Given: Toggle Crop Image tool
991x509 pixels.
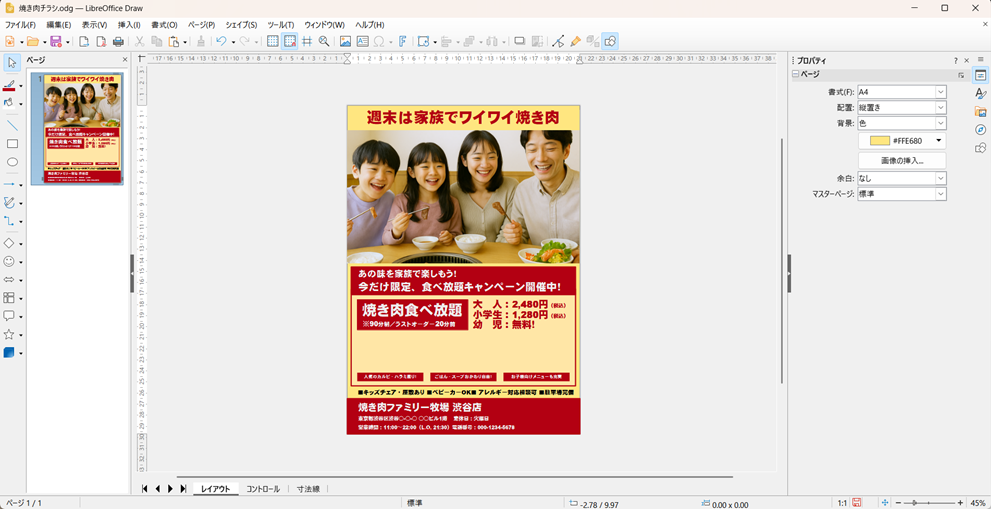Looking at the screenshot, I should click(537, 42).
